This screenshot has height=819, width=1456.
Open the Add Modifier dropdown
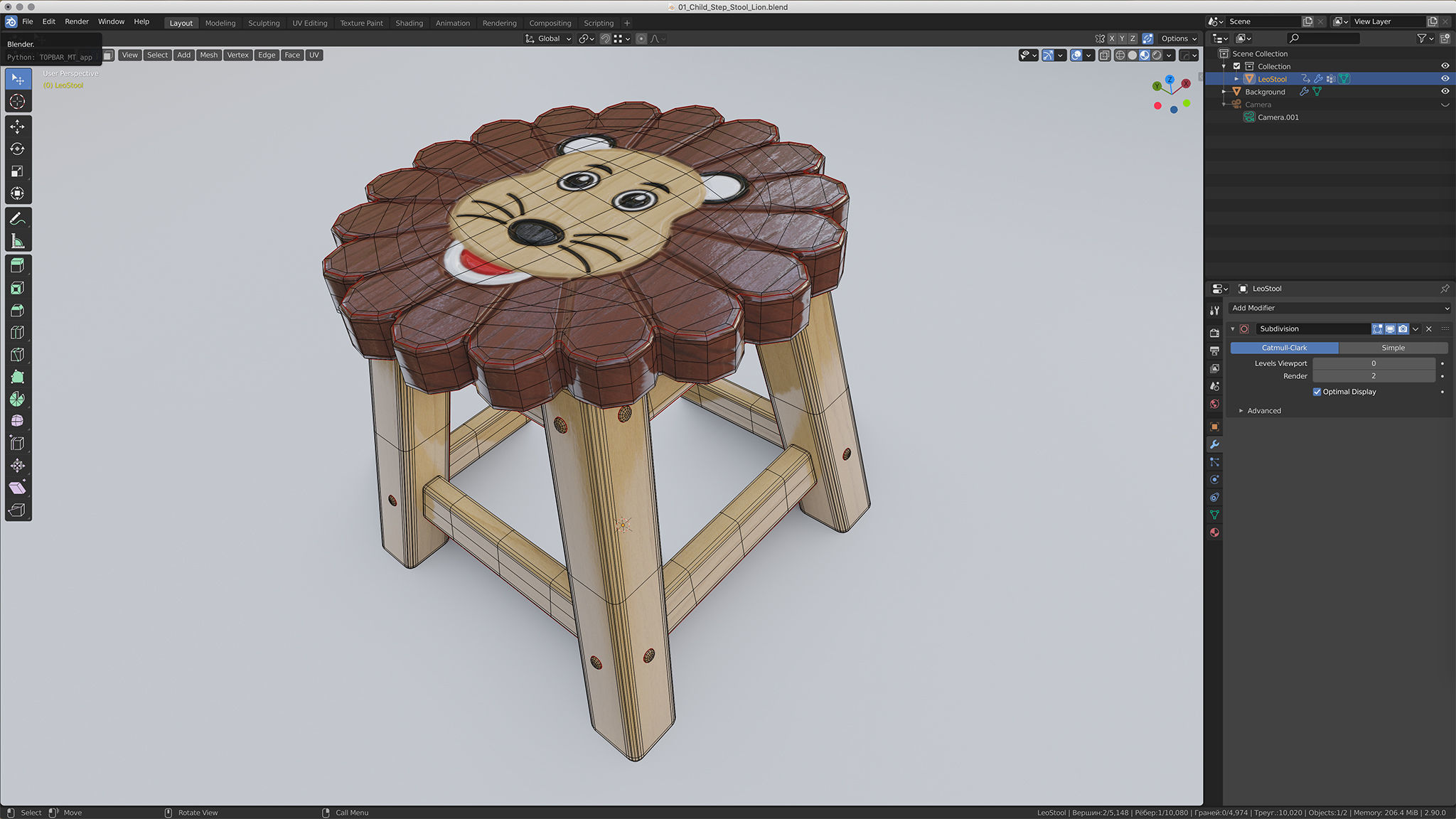point(1339,308)
